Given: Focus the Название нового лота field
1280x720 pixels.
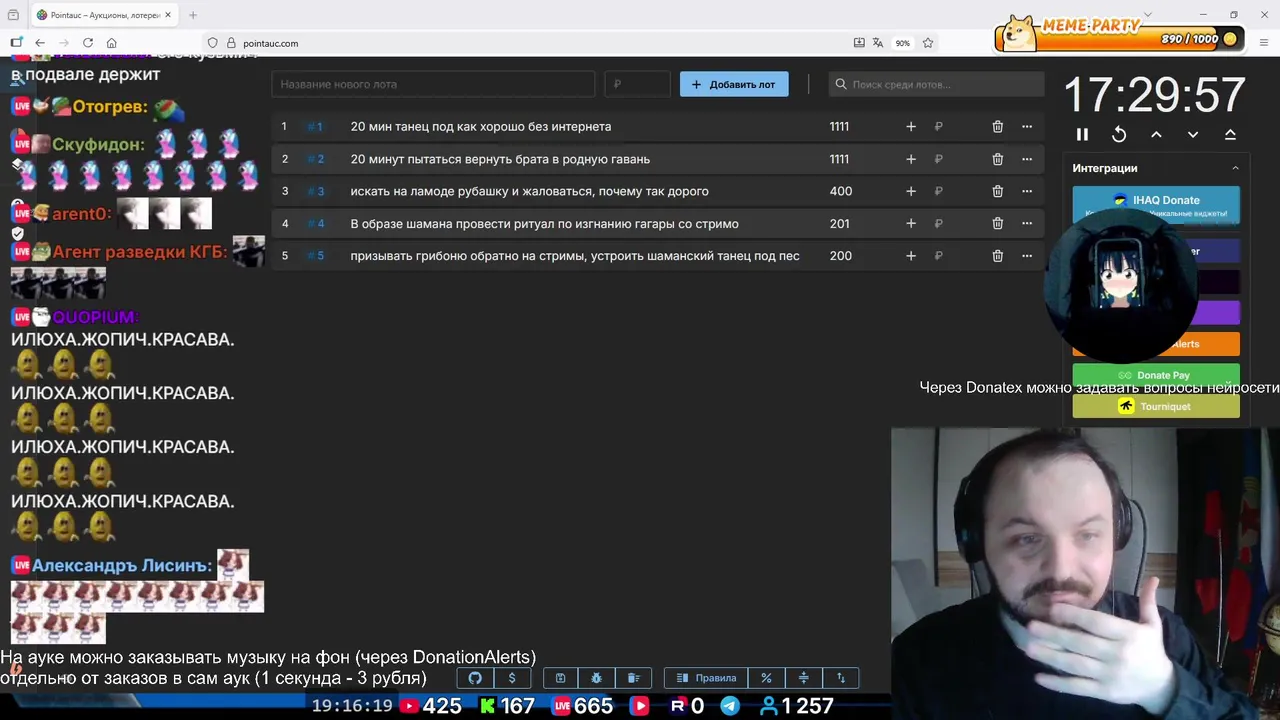Looking at the screenshot, I should point(433,84).
